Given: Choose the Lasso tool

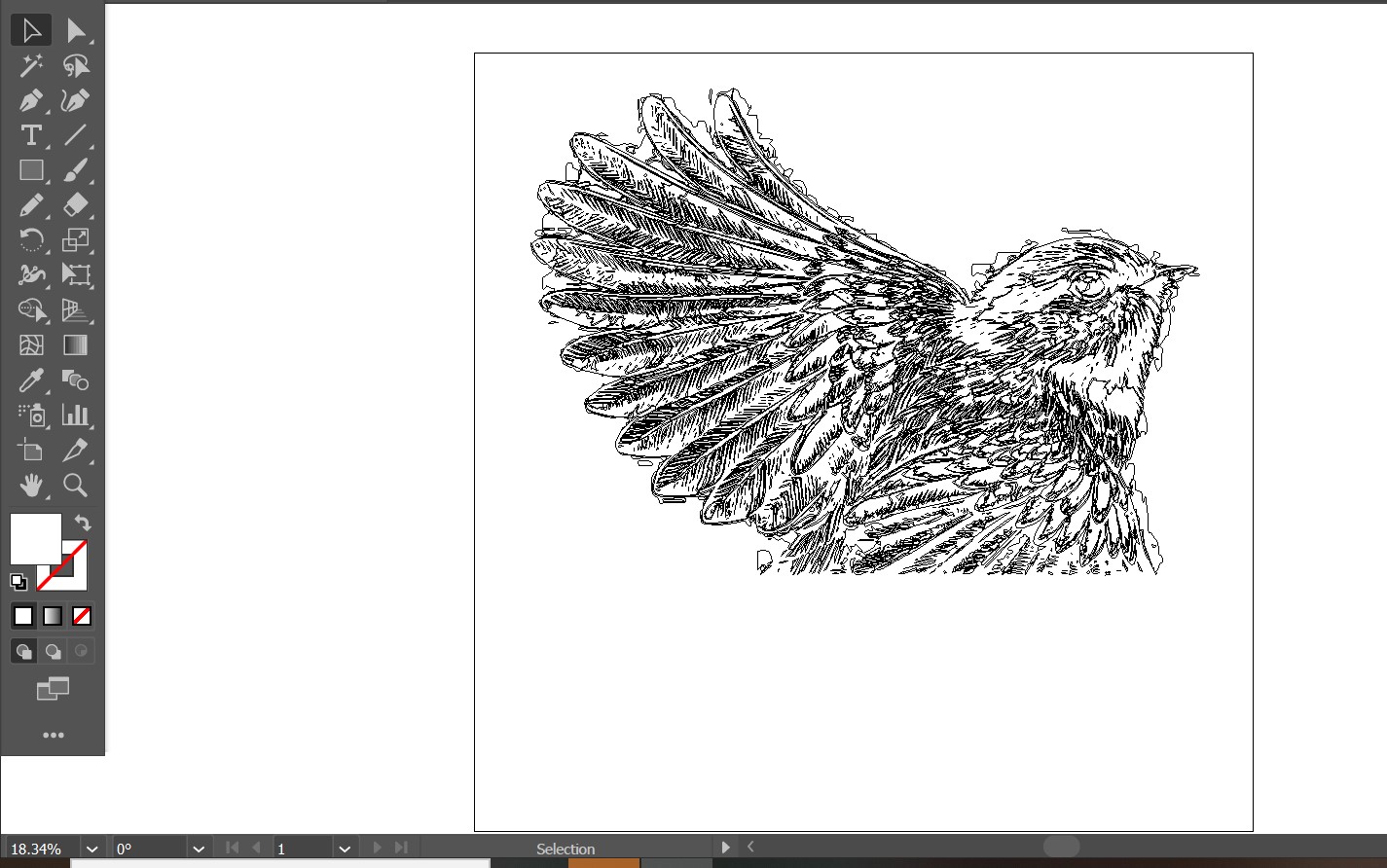Looking at the screenshot, I should tap(76, 65).
